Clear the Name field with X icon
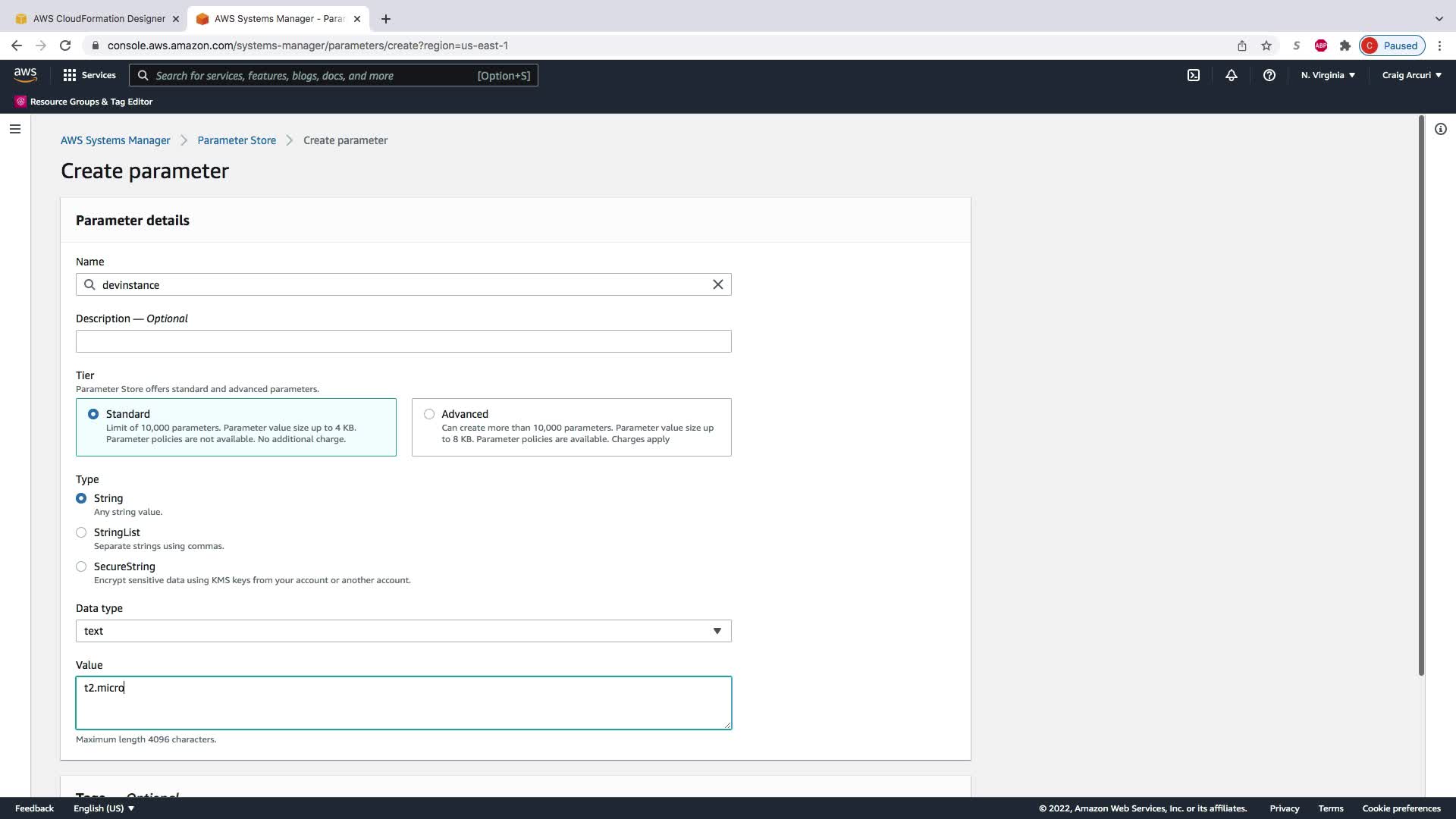This screenshot has height=819, width=1456. pos(717,284)
